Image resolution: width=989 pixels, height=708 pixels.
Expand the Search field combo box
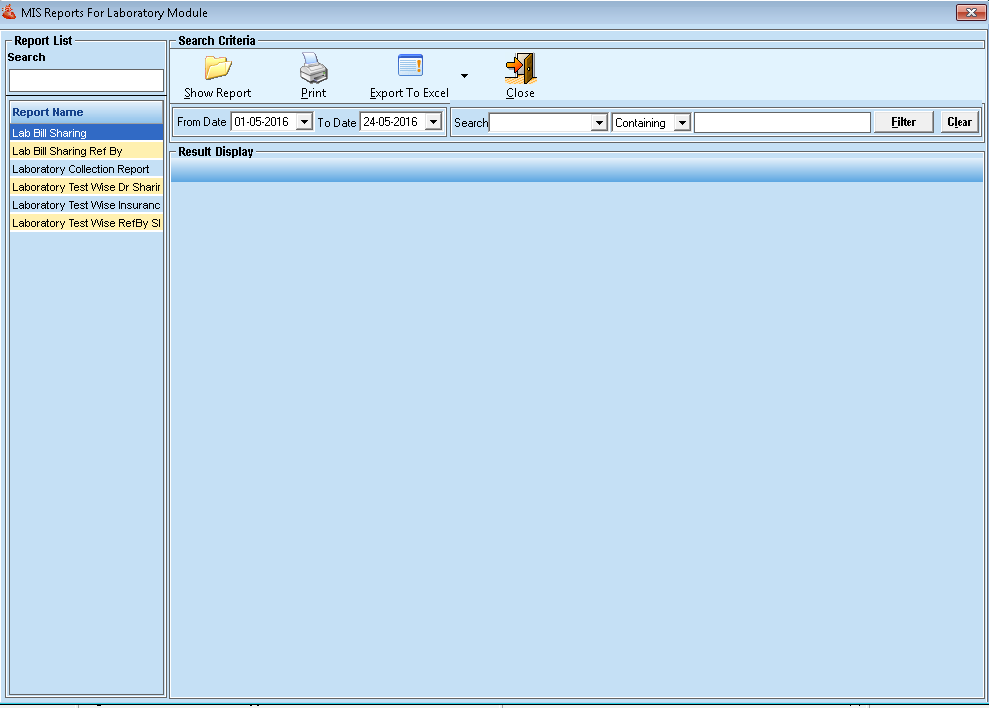click(599, 122)
